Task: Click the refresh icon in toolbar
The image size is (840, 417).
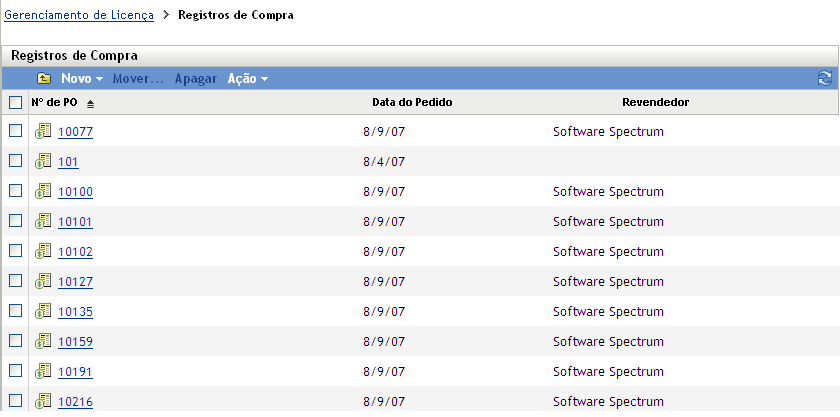Action: pos(825,78)
